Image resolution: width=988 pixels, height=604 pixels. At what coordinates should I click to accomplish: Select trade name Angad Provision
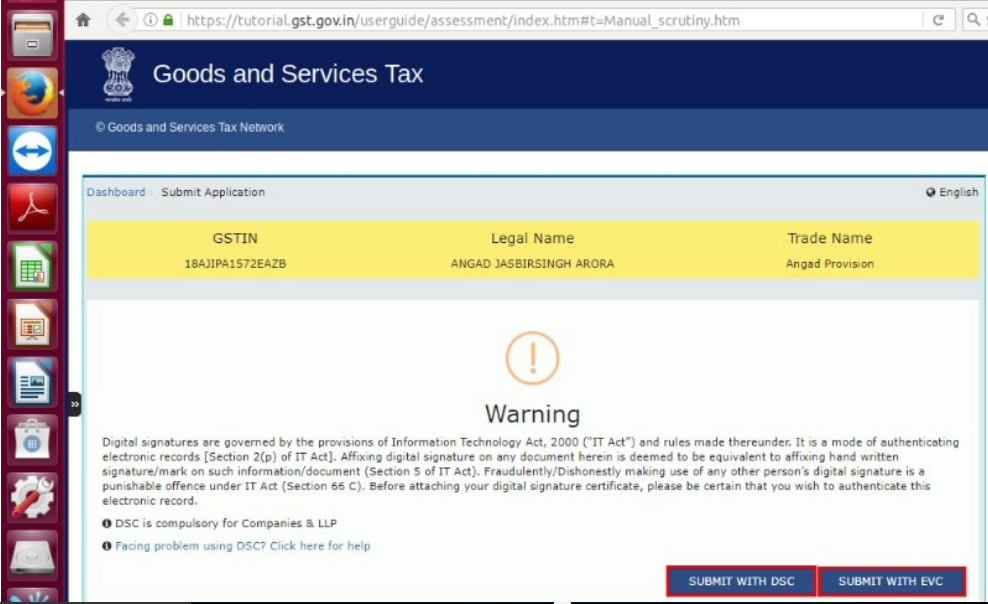(830, 264)
